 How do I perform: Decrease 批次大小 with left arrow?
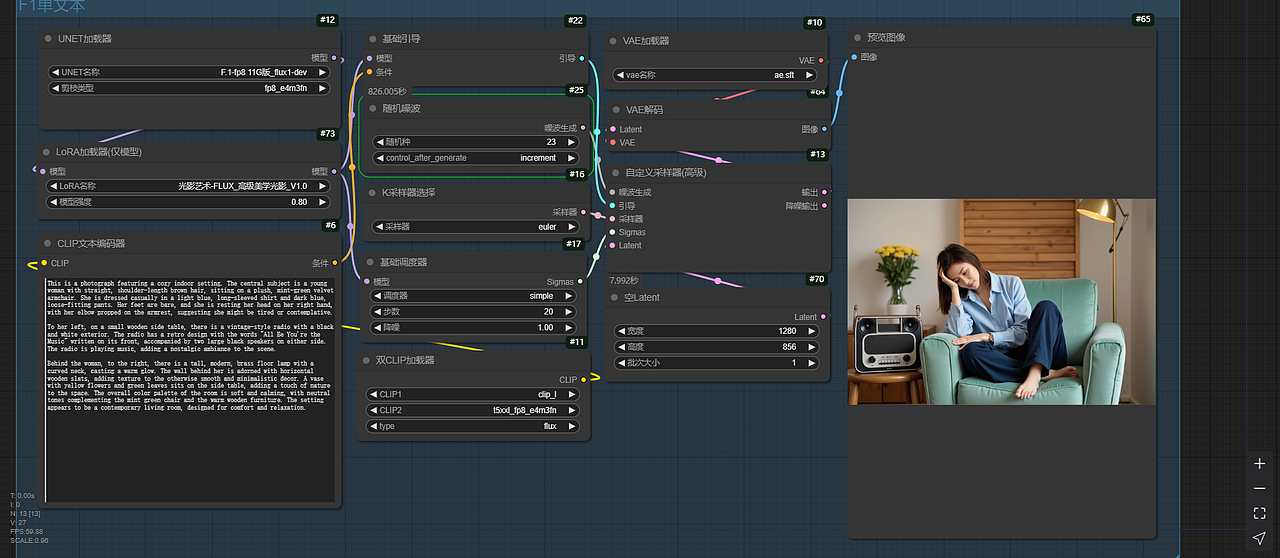point(621,363)
